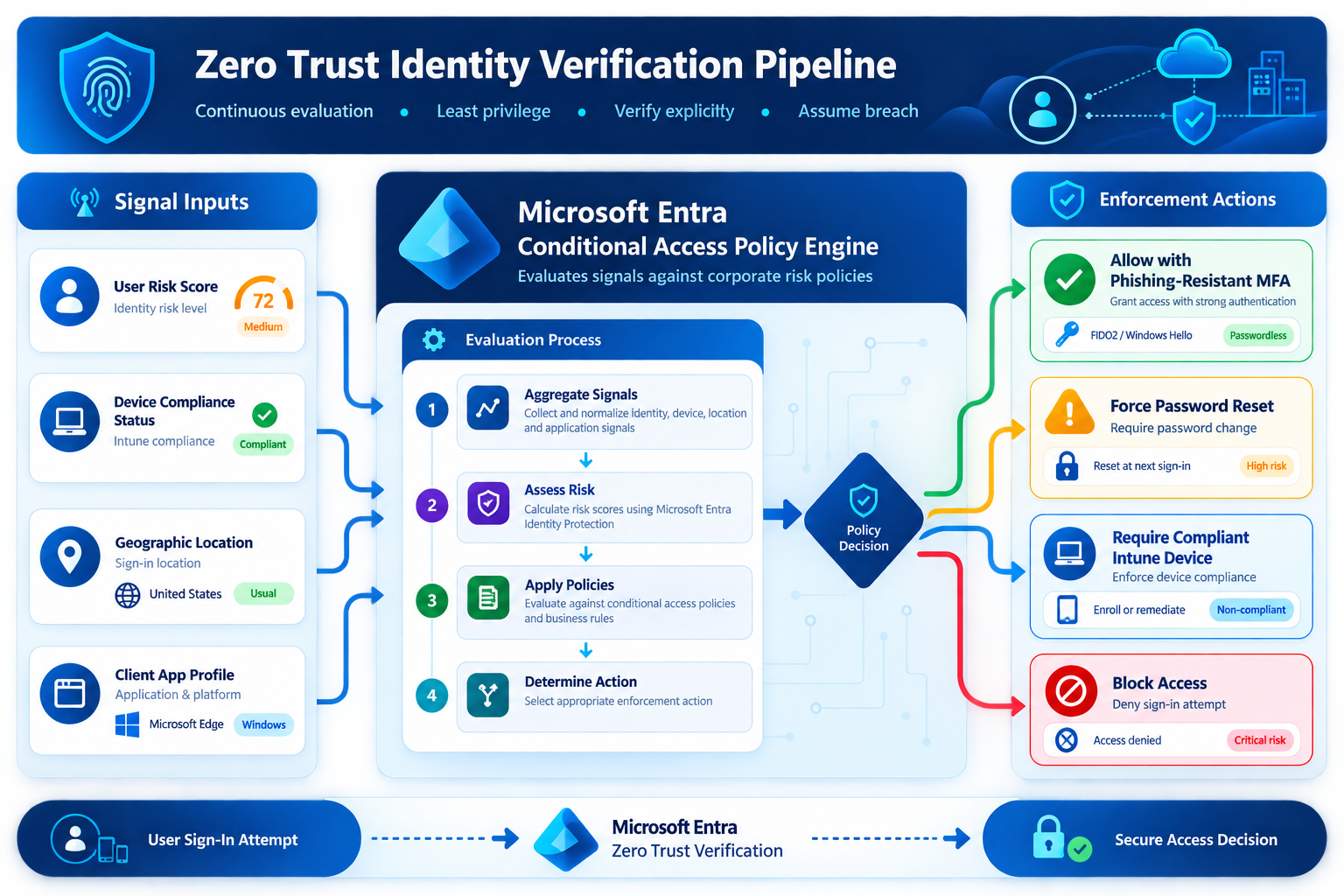Click the Assume breach text
This screenshot has height=896, width=1344.
858,111
